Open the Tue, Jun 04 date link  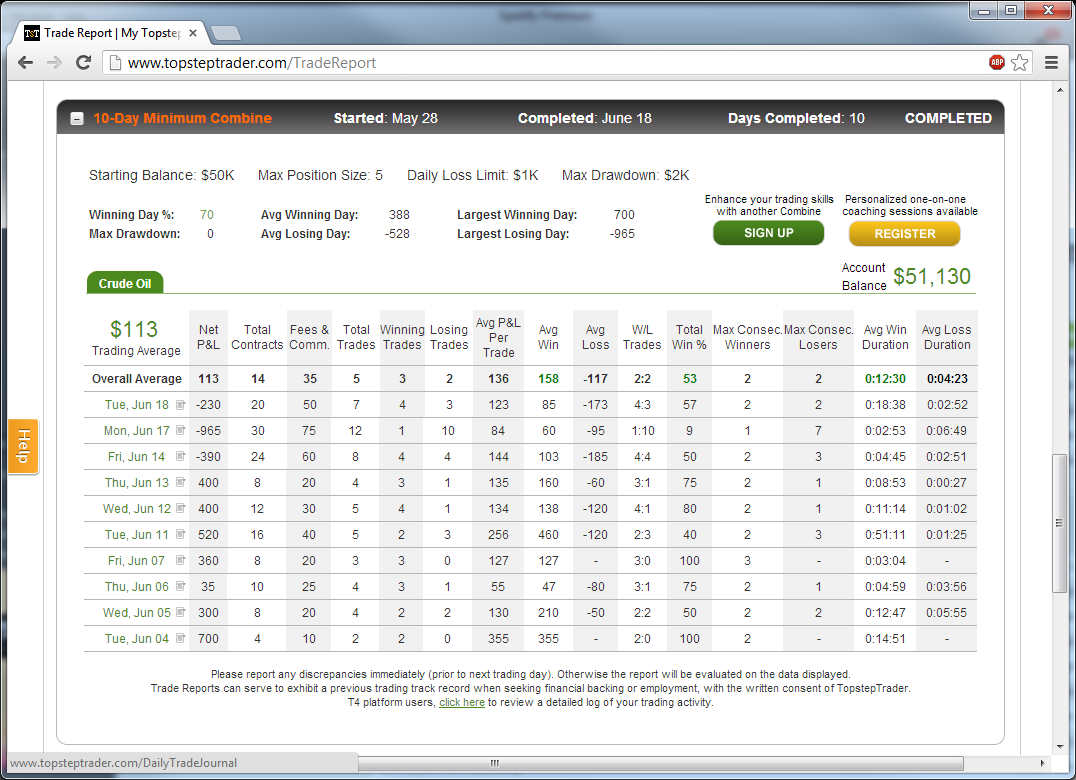tap(137, 639)
